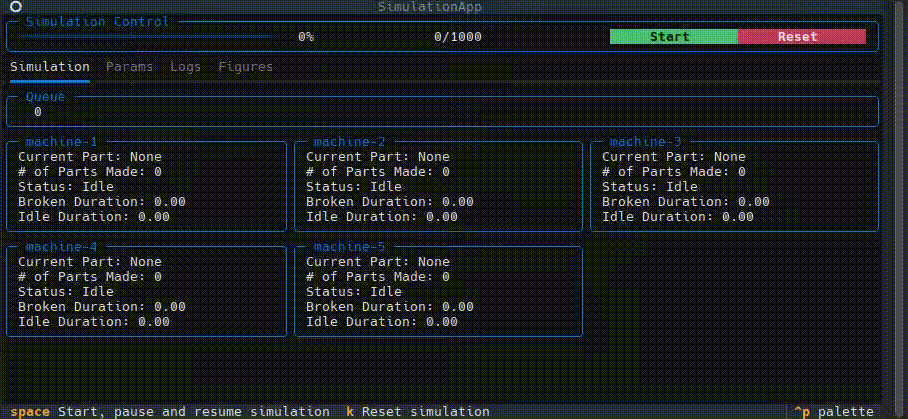Click machine-4 Broken Duration line
This screenshot has width=908, height=419.
pyautogui.click(x=102, y=307)
